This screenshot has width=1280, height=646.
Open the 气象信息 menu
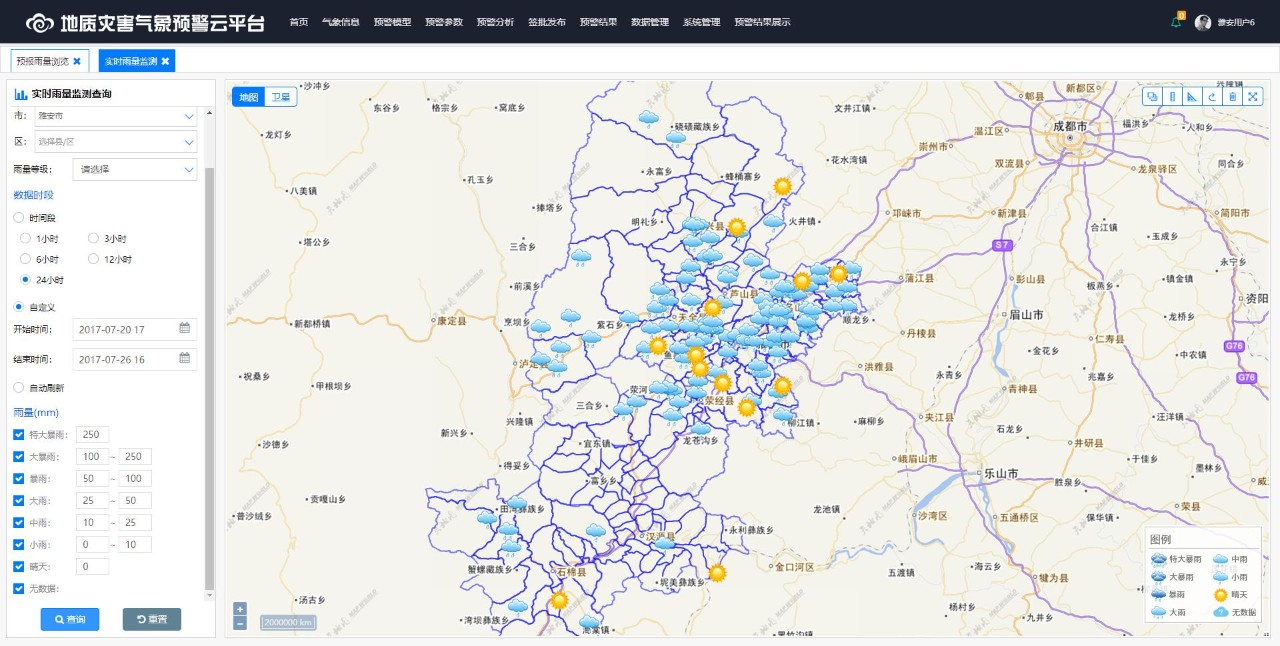tap(340, 22)
